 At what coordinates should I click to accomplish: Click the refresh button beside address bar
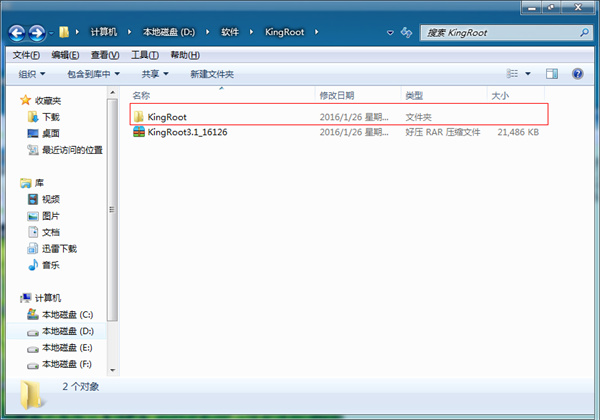pyautogui.click(x=409, y=33)
